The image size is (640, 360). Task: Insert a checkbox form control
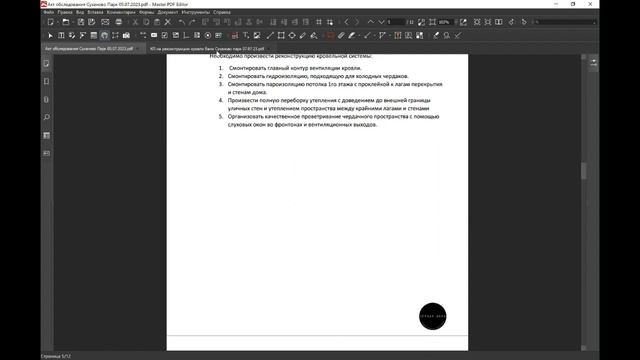point(164,36)
